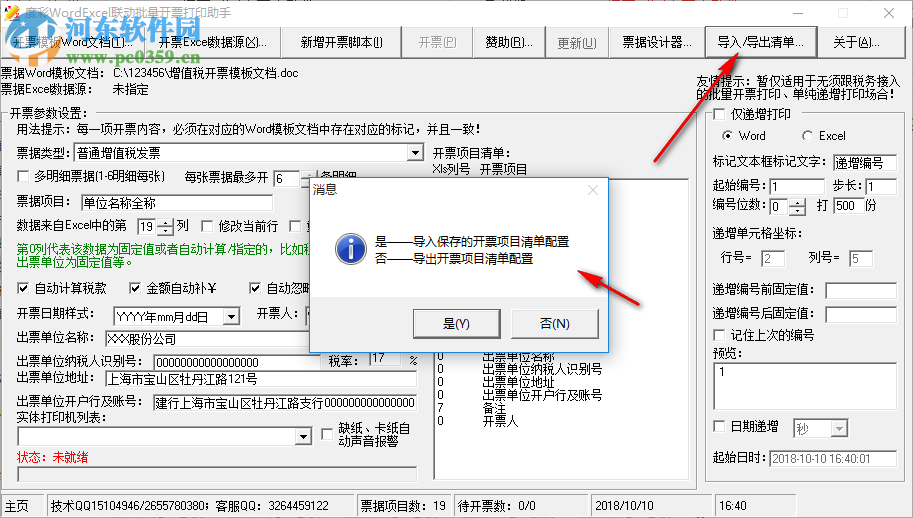Expand the 秒 unit dropdown
The width and height of the screenshot is (913, 518).
pos(838,429)
